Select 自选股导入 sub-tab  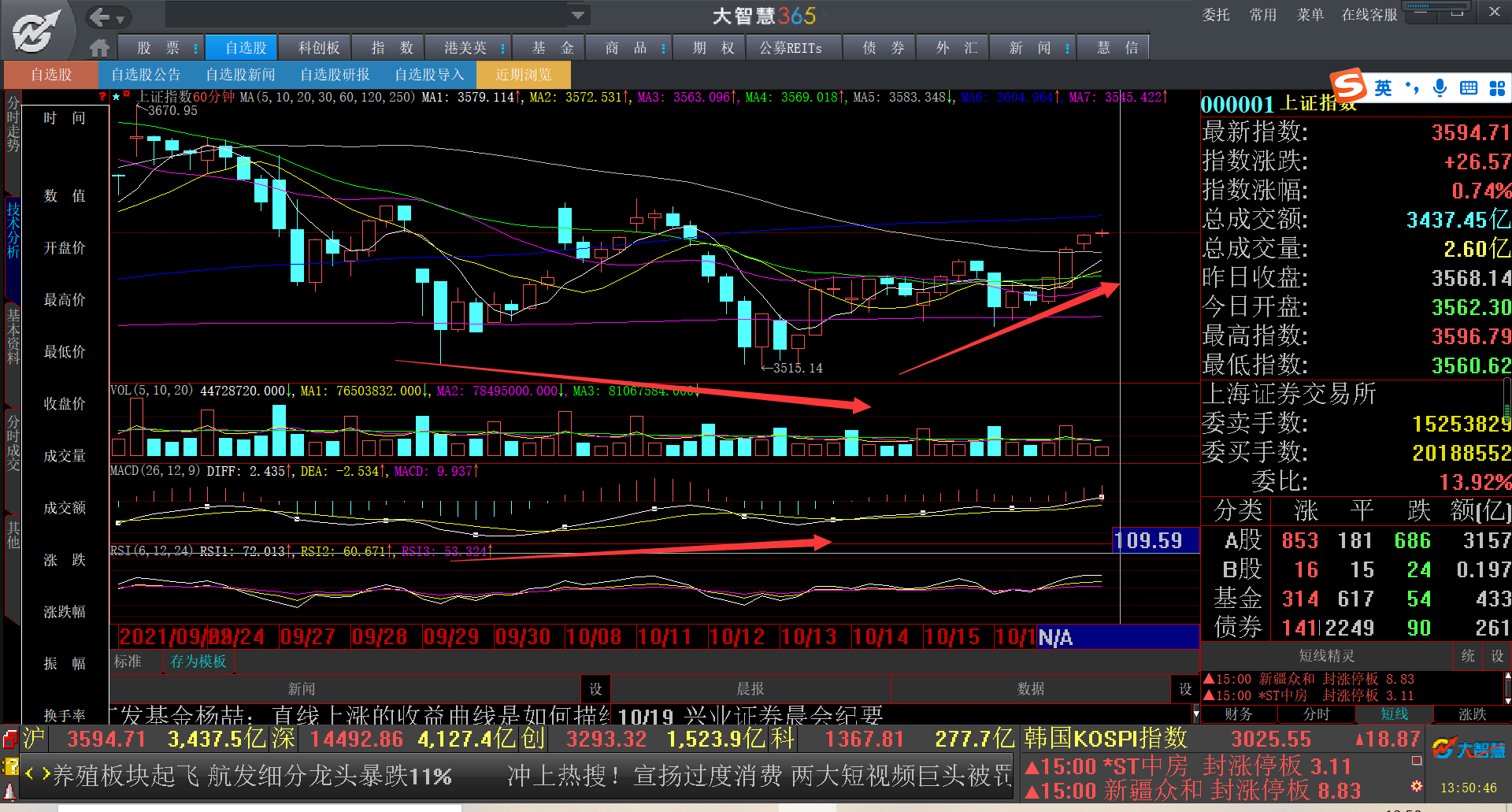click(430, 75)
